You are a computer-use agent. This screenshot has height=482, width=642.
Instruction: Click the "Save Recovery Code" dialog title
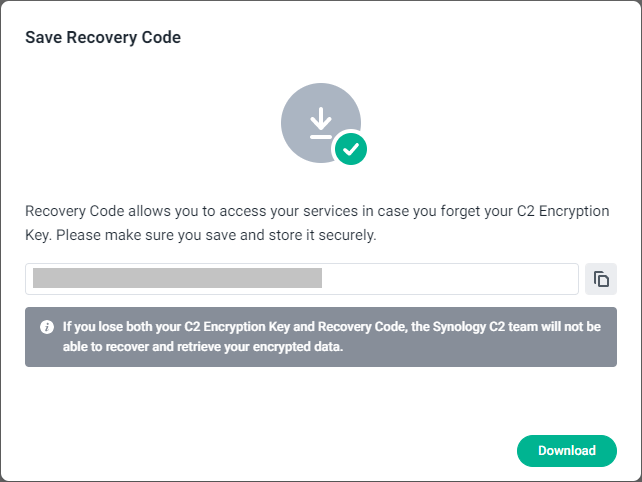tap(102, 38)
